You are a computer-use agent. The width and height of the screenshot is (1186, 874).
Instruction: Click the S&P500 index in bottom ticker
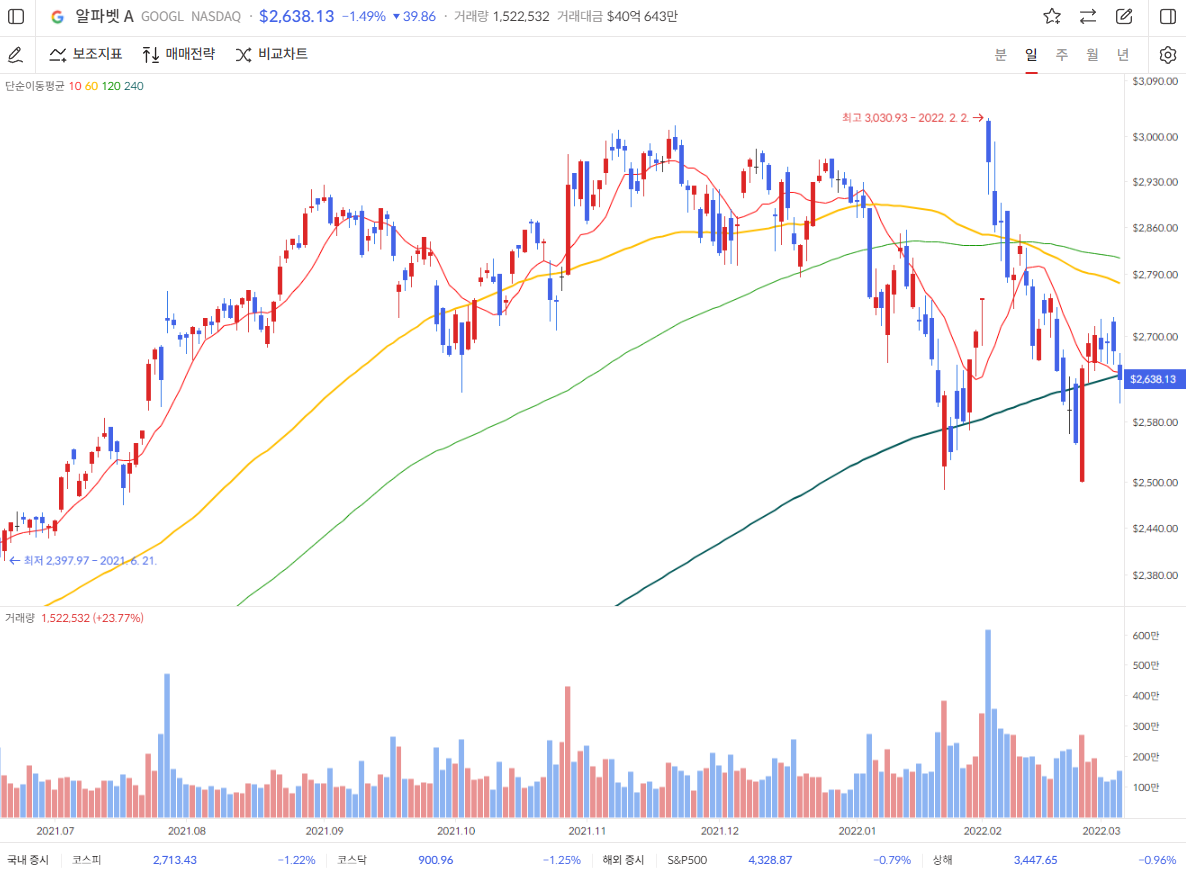tap(690, 859)
